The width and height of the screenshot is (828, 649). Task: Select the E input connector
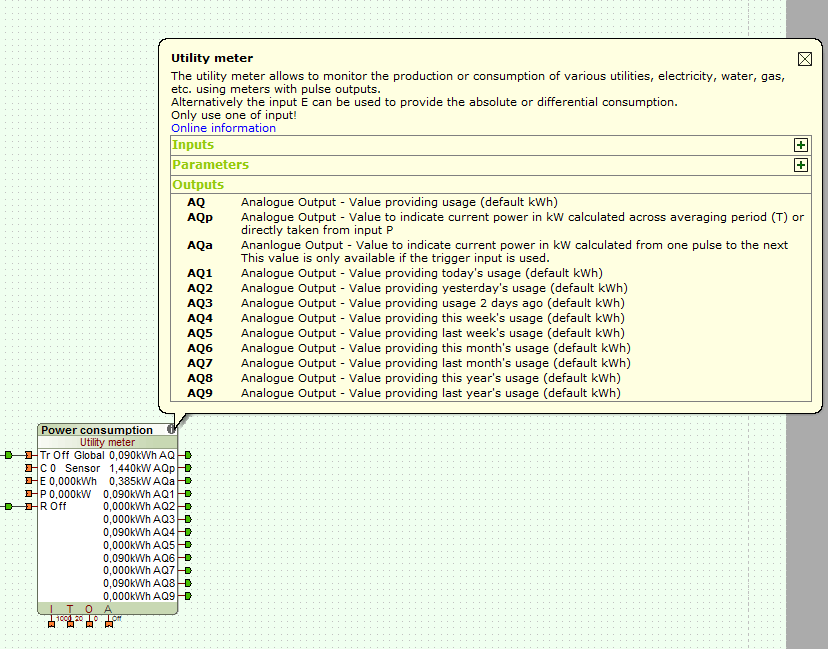28,481
